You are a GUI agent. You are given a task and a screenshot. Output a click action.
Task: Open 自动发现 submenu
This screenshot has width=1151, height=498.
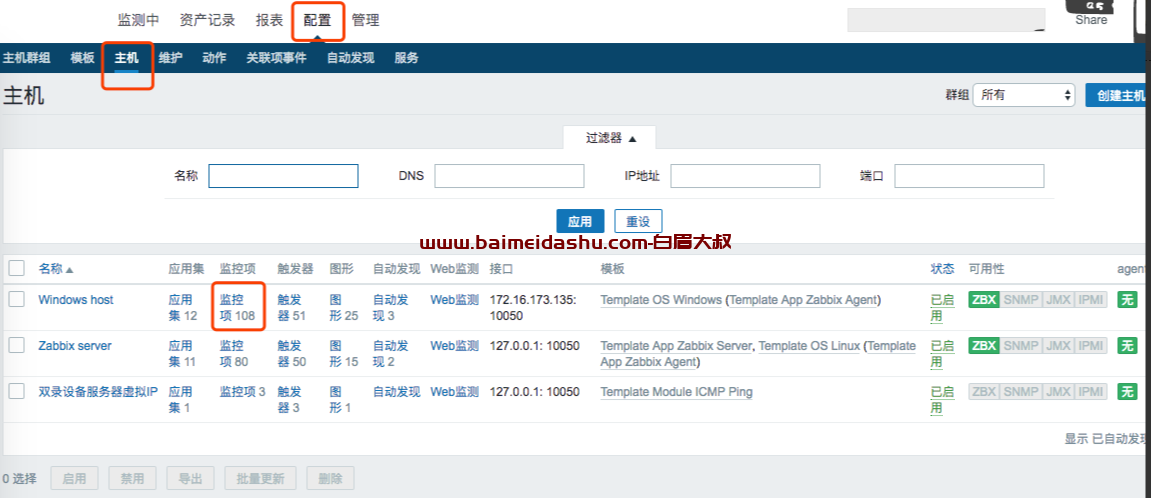coord(350,58)
